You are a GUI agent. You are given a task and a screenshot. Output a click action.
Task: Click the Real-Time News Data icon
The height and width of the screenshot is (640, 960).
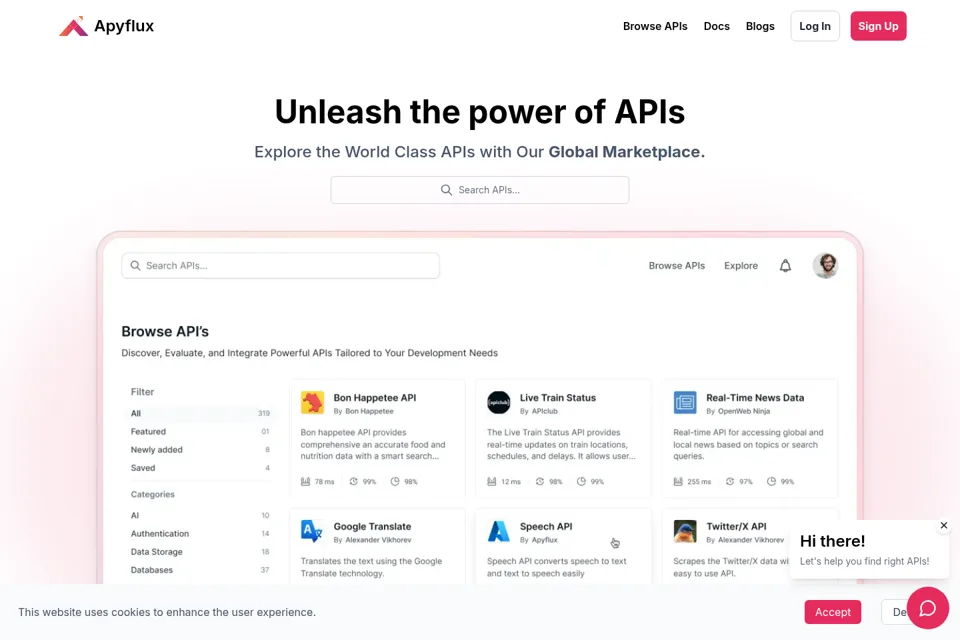685,403
